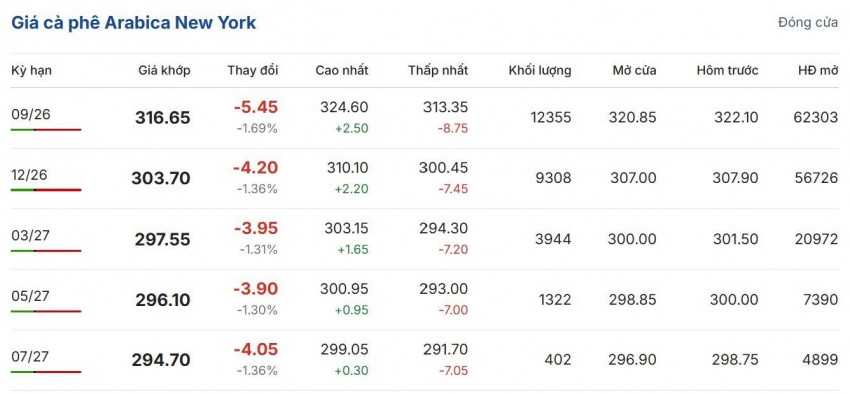Click the 'Thay đổi' column header
Screen dimensions: 850x394
point(253,70)
